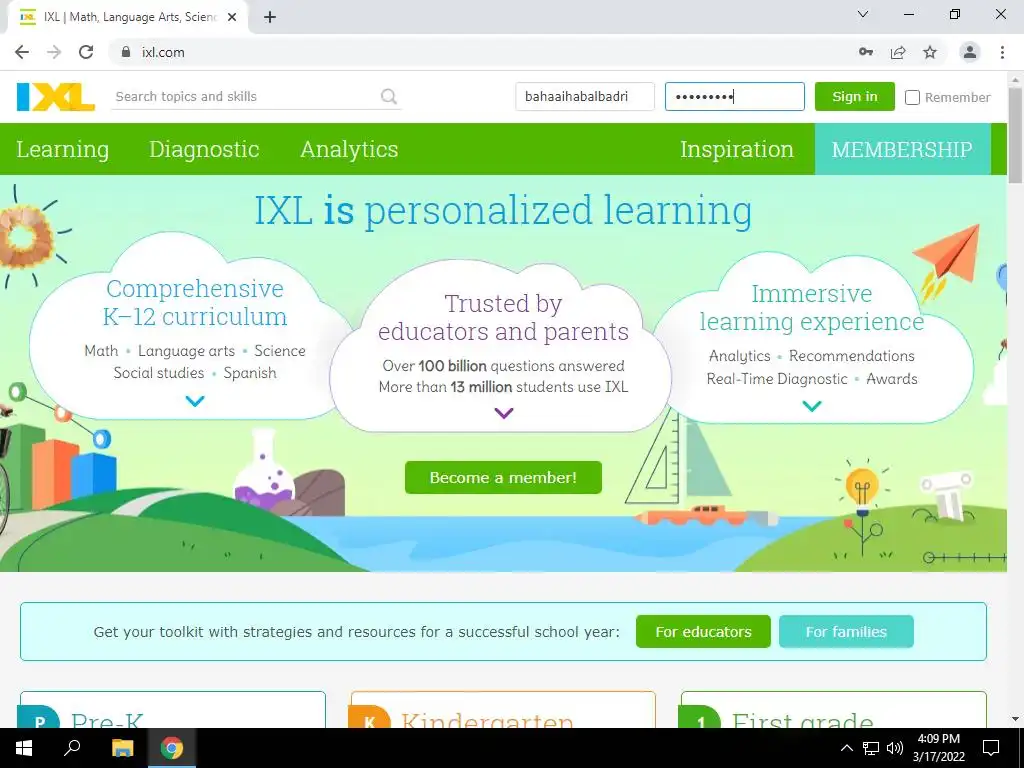Open the Learning menu

pyautogui.click(x=63, y=150)
